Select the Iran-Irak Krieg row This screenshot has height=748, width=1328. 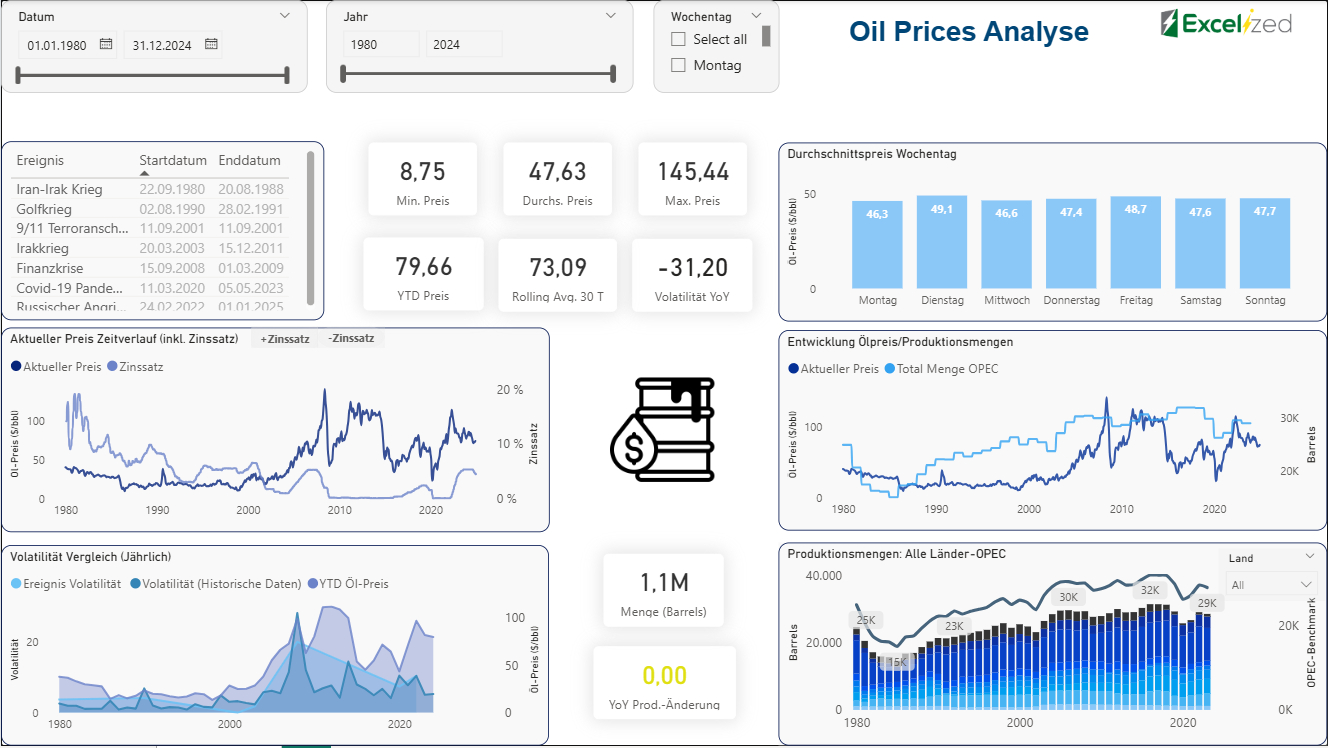tap(150, 189)
